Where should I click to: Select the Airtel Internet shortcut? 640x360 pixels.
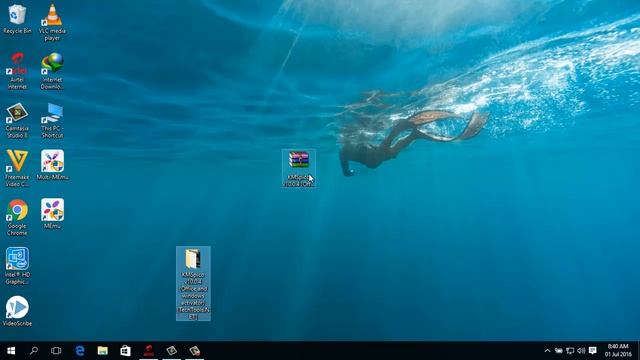click(x=17, y=71)
